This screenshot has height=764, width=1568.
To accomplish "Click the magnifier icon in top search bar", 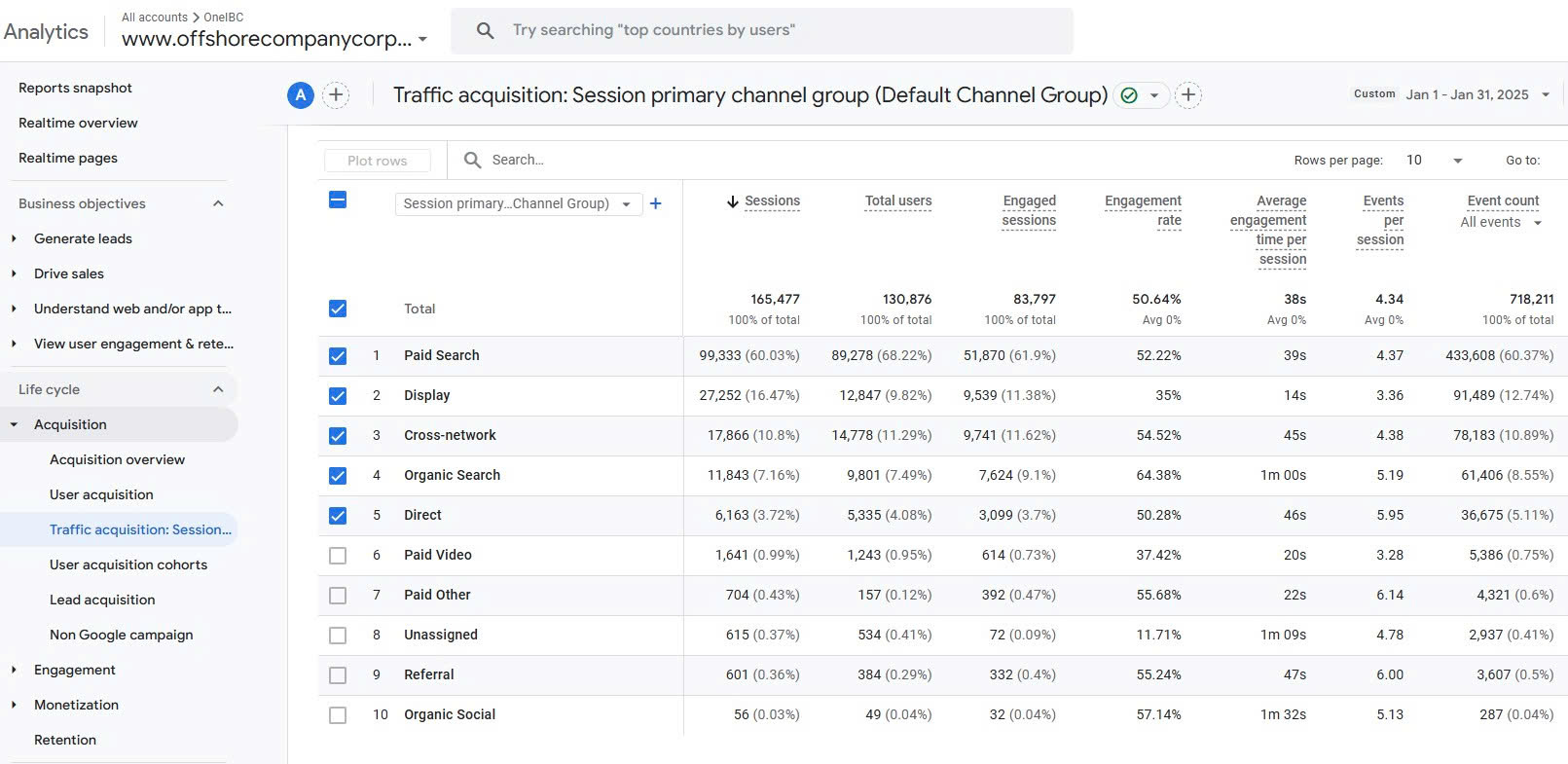I will (485, 31).
